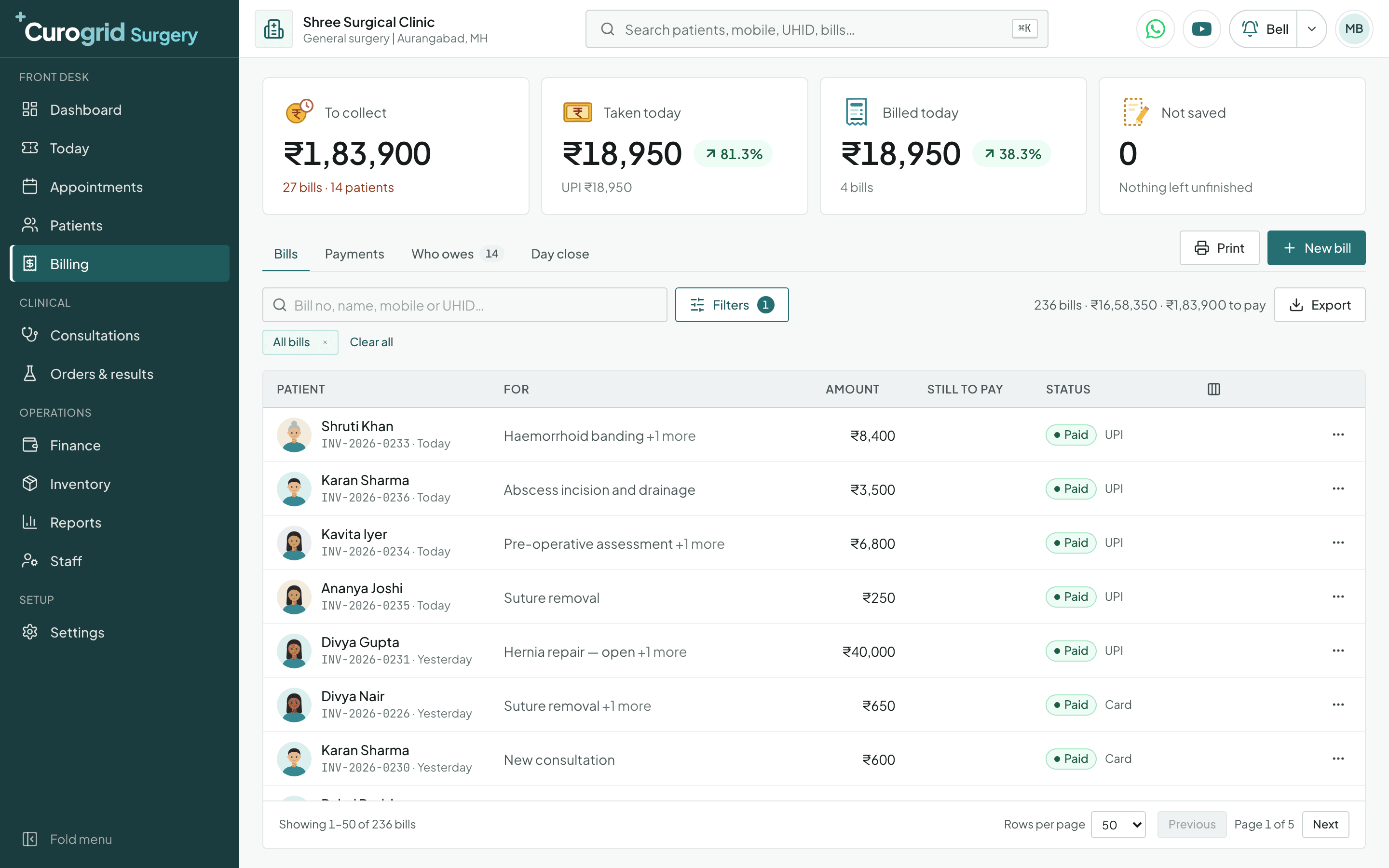
Task: Go to the Next page
Action: [1325, 825]
